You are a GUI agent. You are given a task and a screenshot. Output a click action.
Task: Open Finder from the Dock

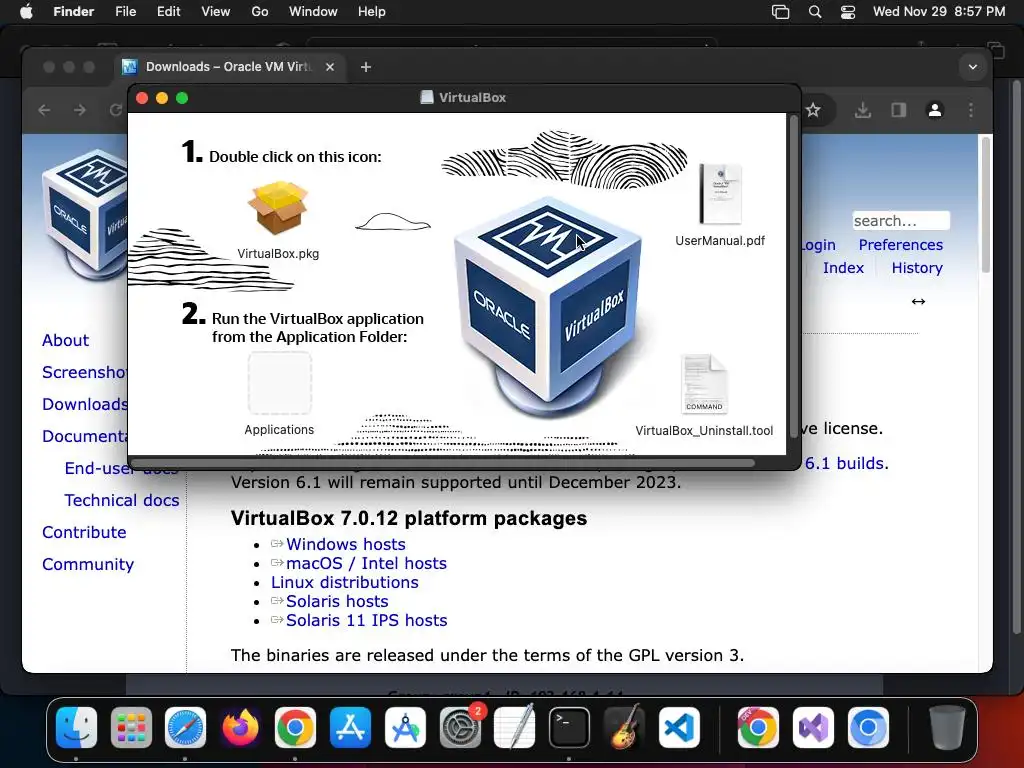point(76,727)
